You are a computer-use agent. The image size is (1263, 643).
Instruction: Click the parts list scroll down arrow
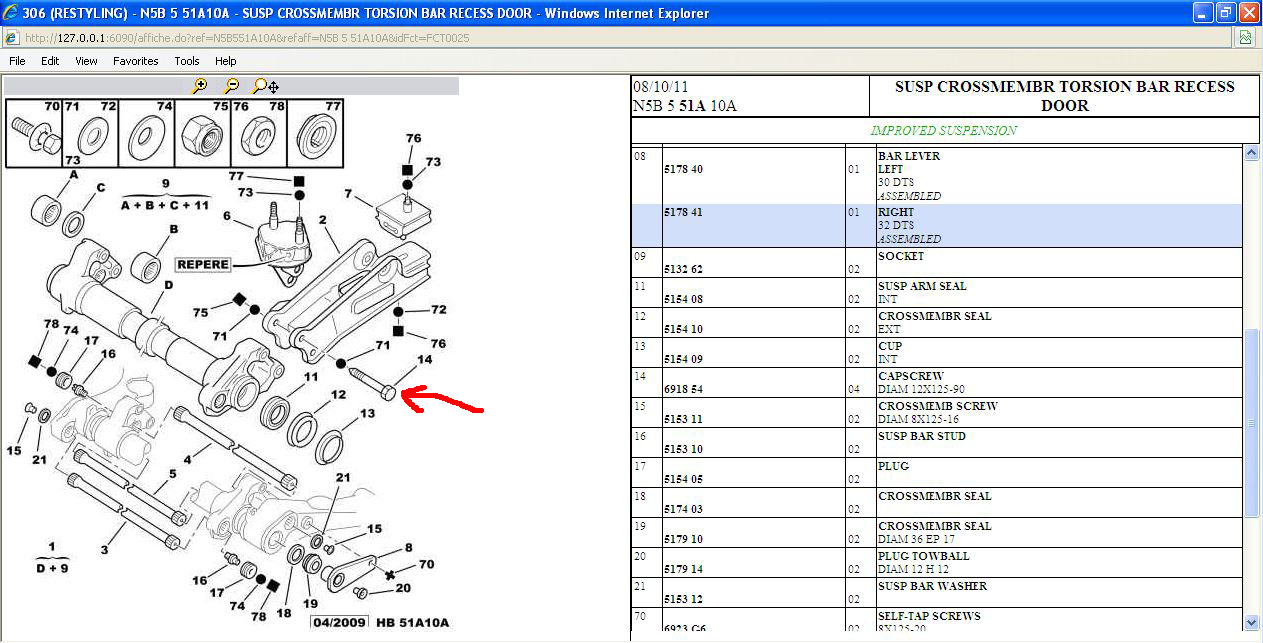coord(1250,623)
